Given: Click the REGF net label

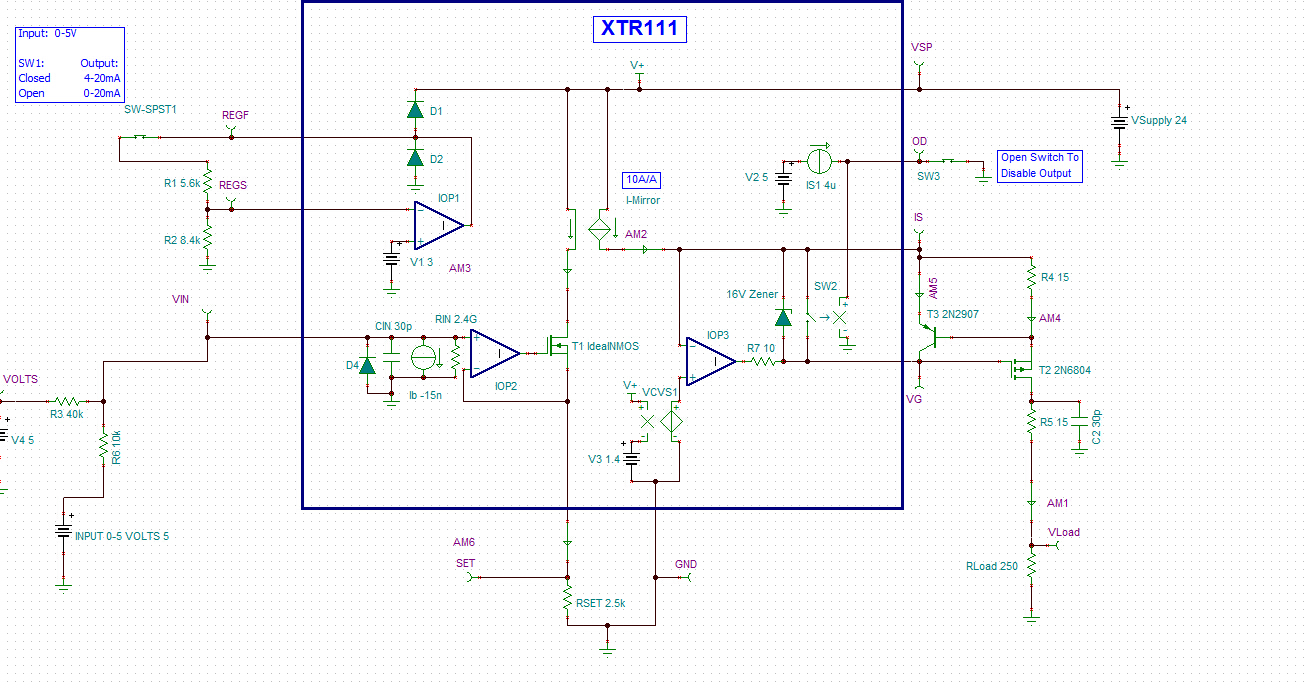Looking at the screenshot, I should click(x=235, y=115).
